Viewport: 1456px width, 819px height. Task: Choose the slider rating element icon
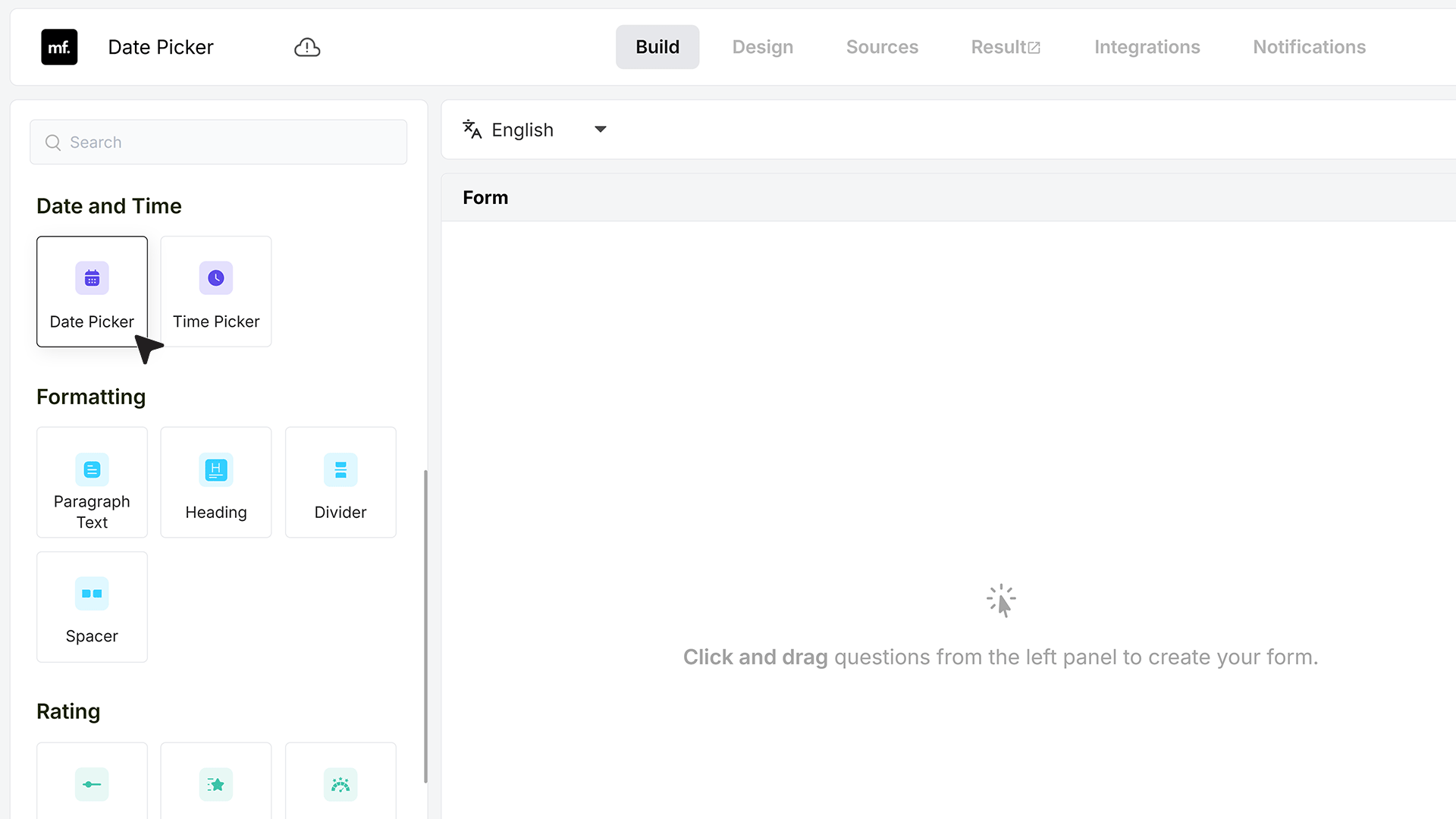(92, 785)
